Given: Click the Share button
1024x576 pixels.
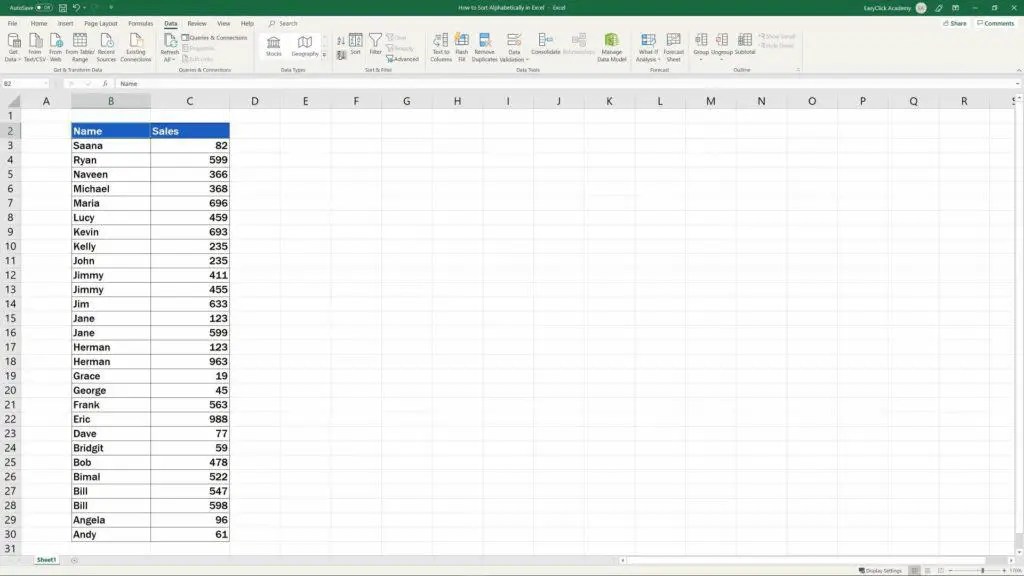Looking at the screenshot, I should tap(956, 22).
